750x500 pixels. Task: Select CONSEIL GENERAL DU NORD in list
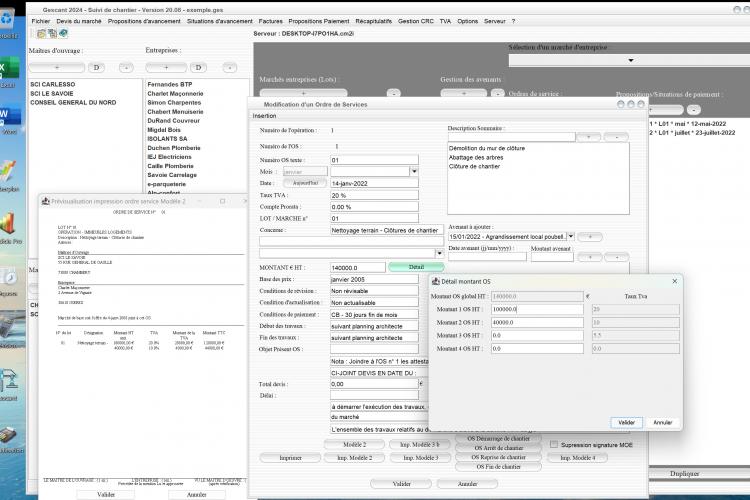pos(73,102)
